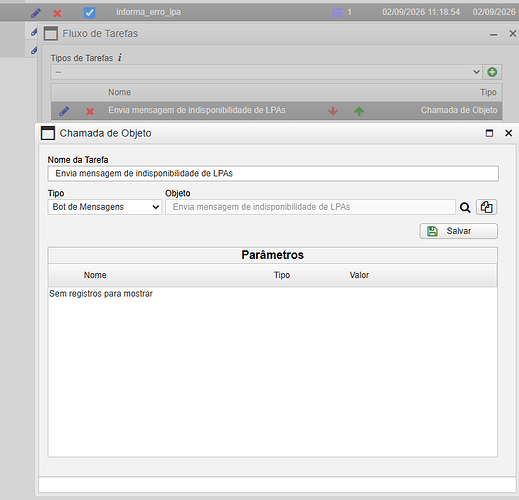
Task: Click the search magnifier next to Objeto
Action: [465, 207]
